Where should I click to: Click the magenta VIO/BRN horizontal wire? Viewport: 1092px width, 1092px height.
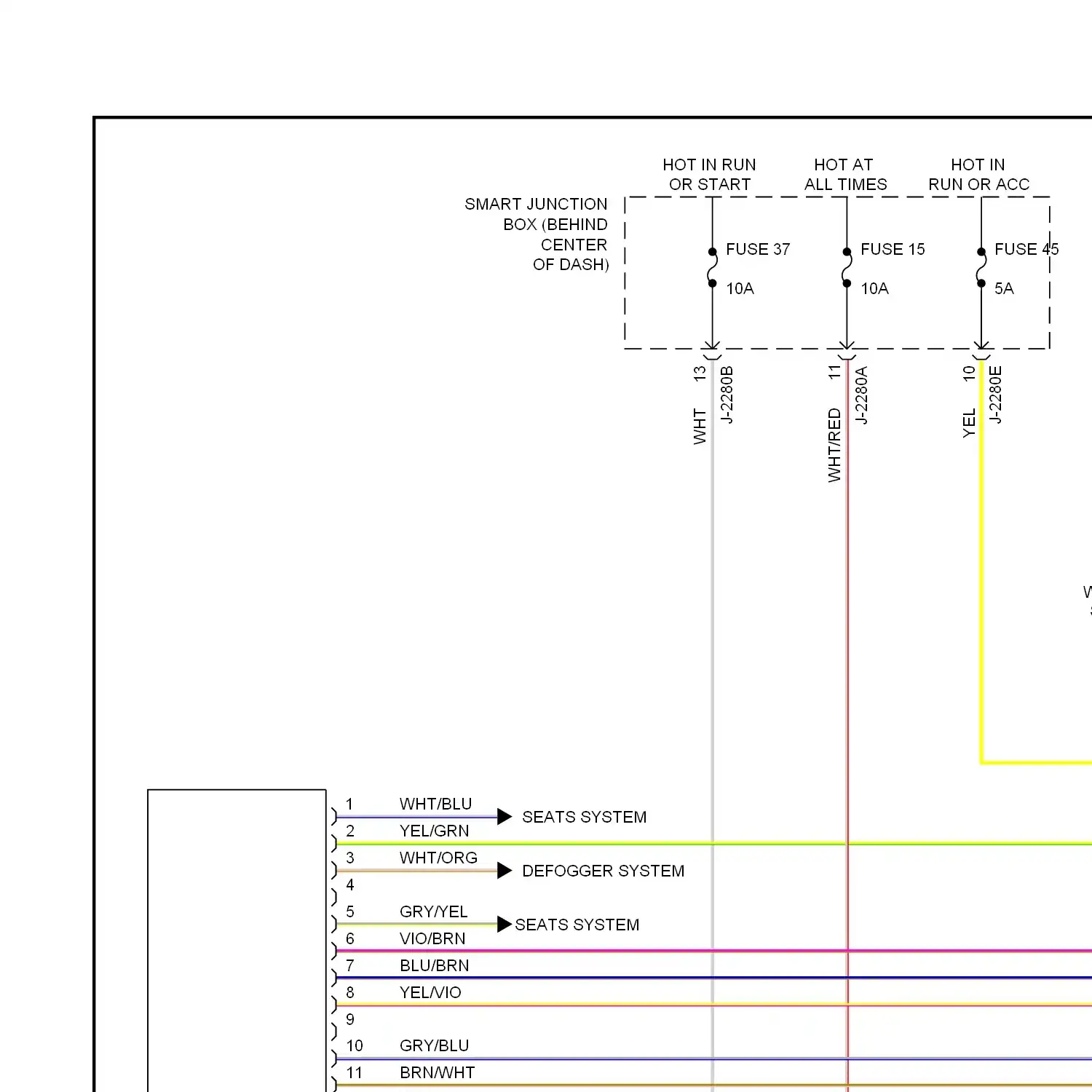(713, 951)
